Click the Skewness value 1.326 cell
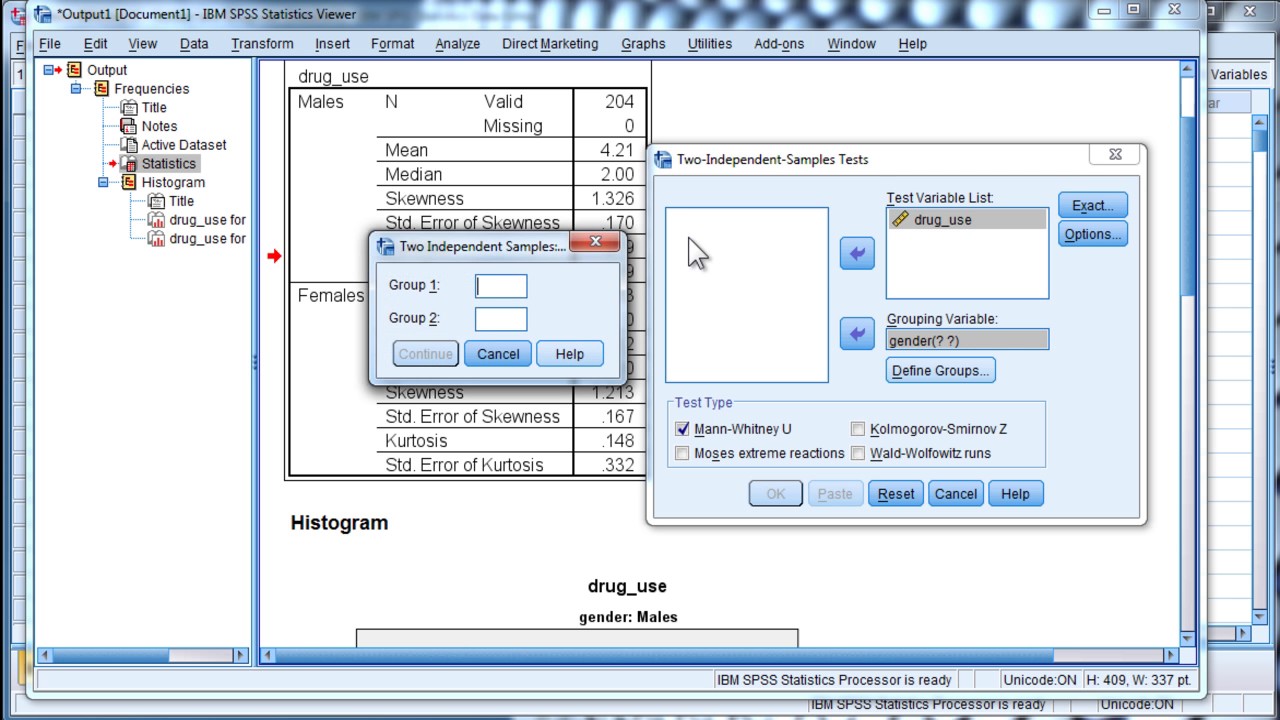 pos(610,199)
